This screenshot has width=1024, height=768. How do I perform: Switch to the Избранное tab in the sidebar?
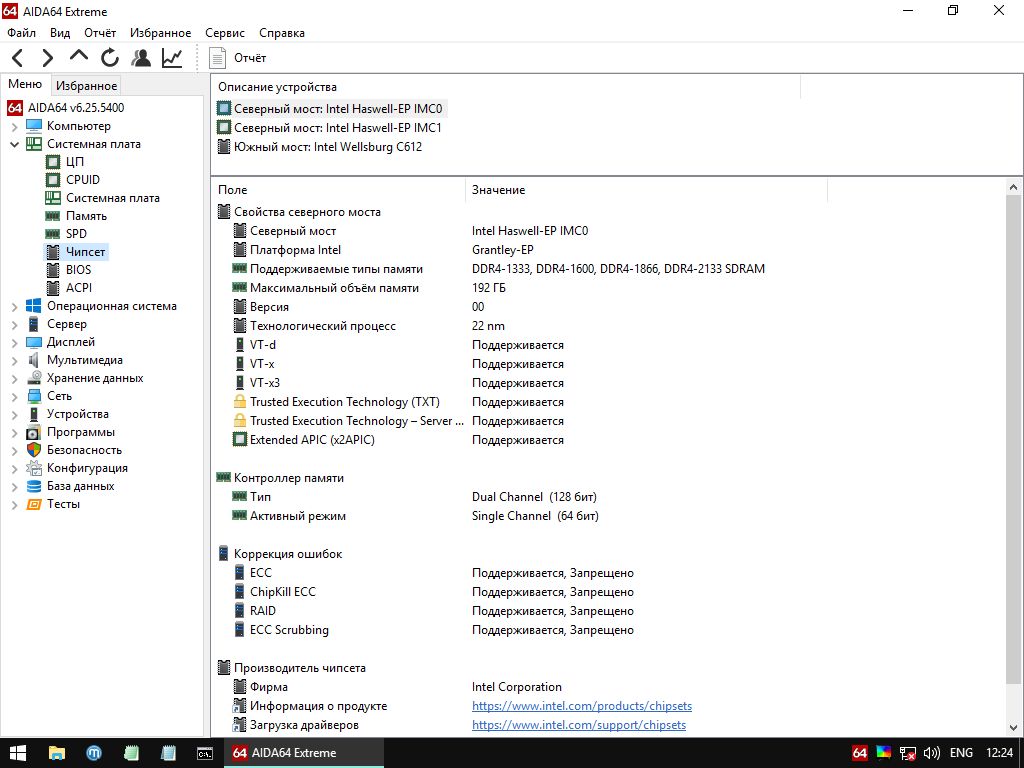pos(86,86)
